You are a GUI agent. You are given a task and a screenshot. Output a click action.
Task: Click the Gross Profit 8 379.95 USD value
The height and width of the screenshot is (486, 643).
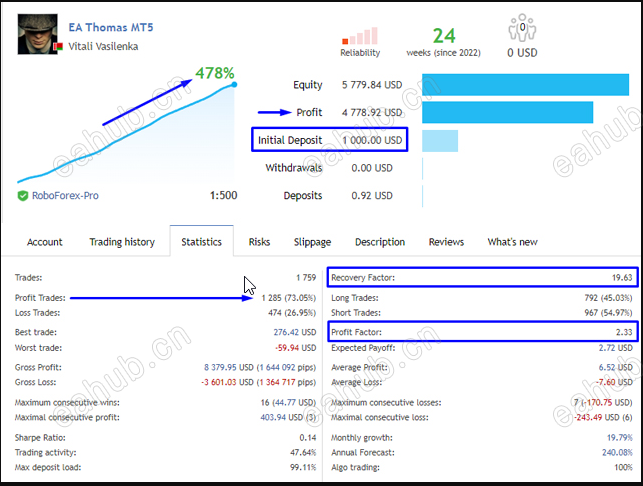point(260,367)
